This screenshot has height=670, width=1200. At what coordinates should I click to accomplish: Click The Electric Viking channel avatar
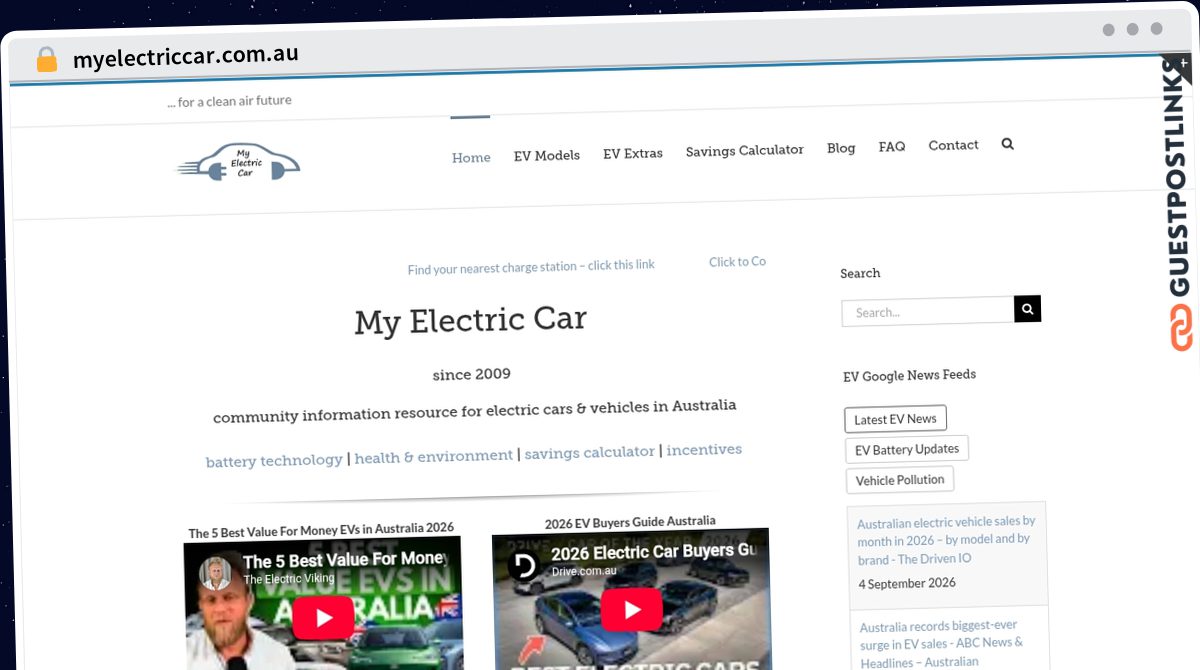coord(215,574)
